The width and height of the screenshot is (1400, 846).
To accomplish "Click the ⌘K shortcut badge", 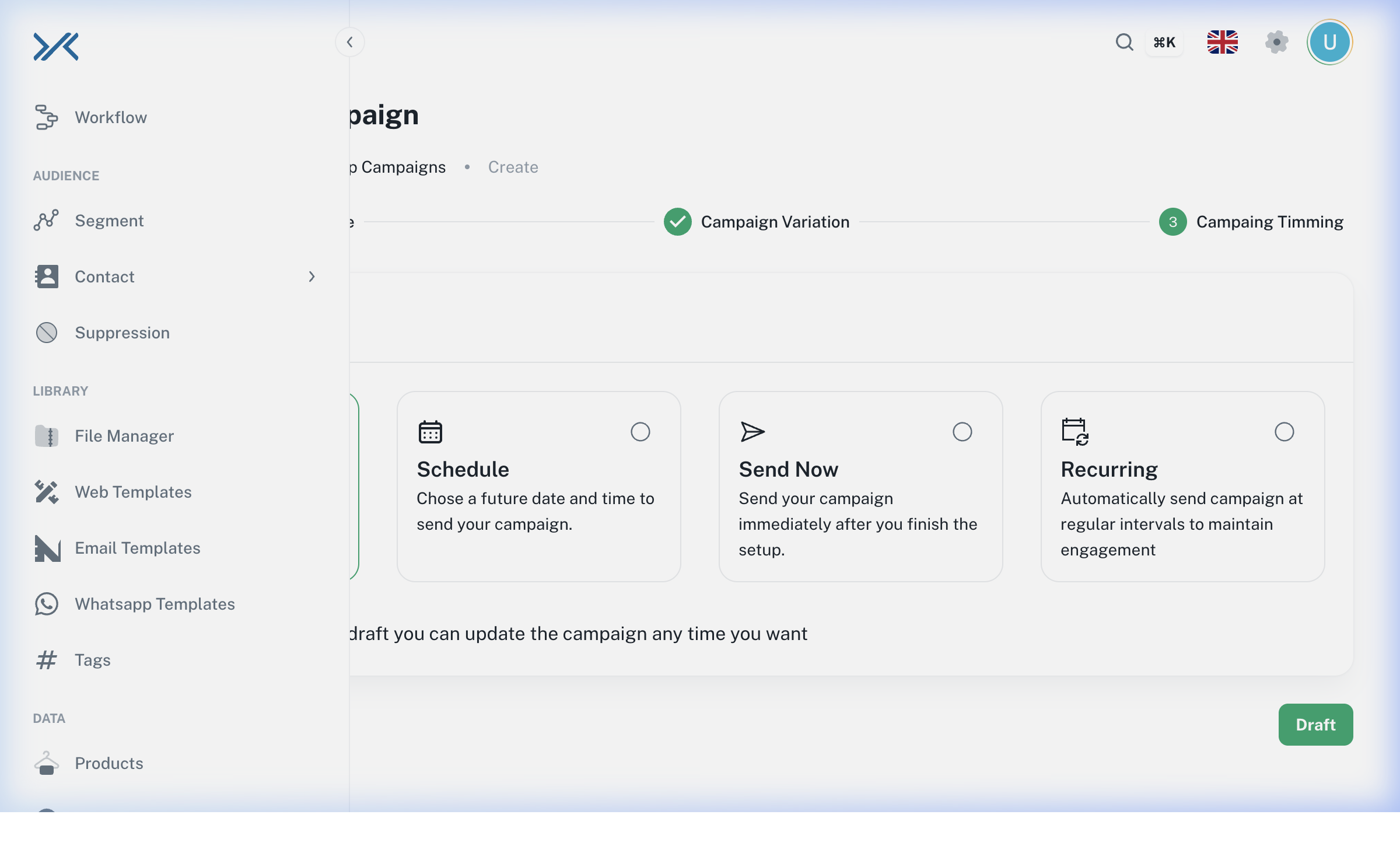I will click(1164, 43).
